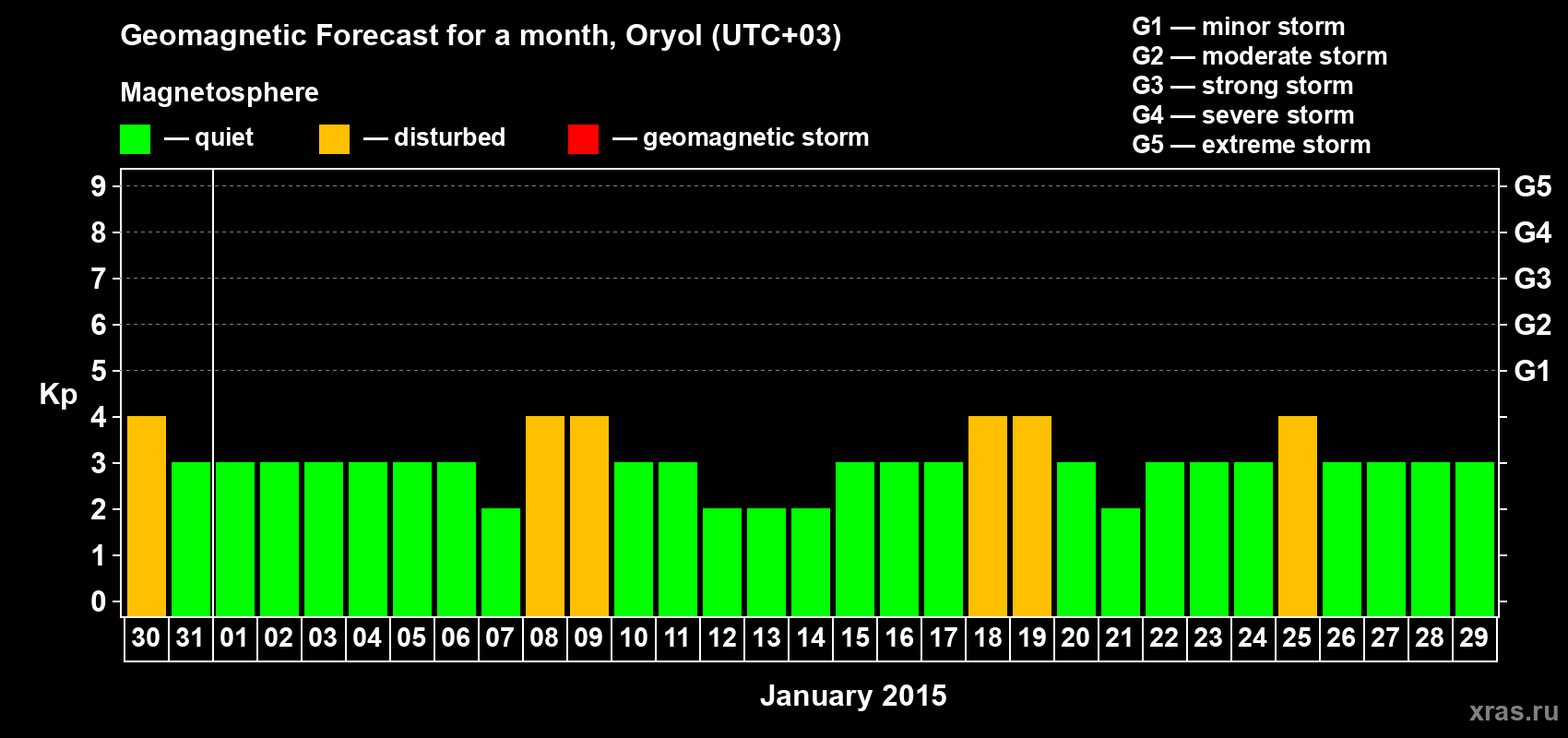Click 'G5 — extreme storm' legend text
This screenshot has width=1568, height=738.
point(1252,145)
